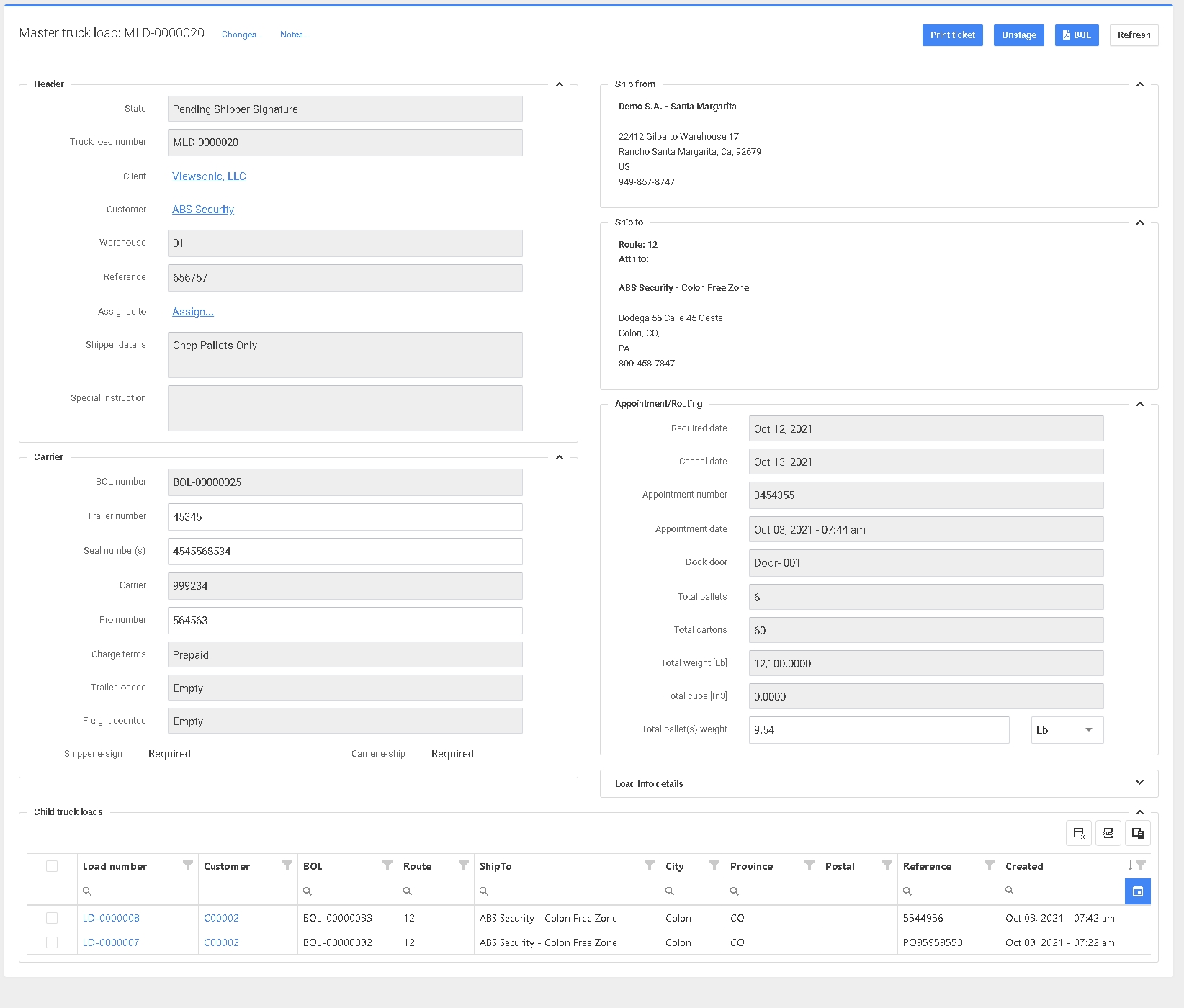Tick the checkbox for load LD-0000008
The height and width of the screenshot is (1008, 1184).
(52, 918)
